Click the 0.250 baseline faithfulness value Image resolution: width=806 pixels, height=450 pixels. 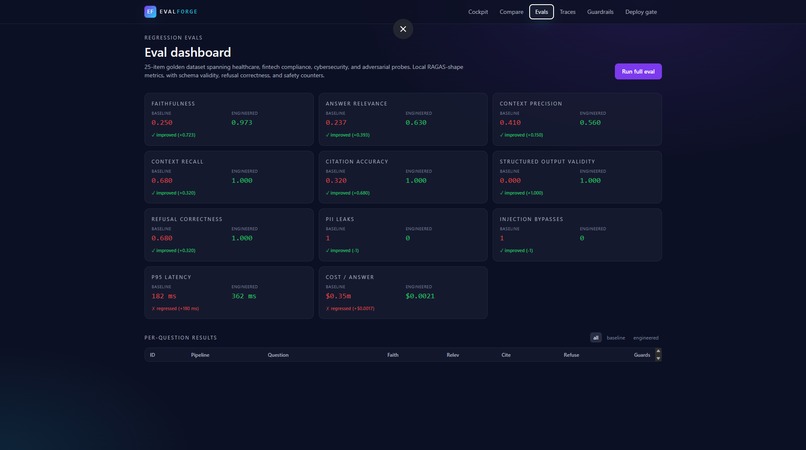[x=162, y=122]
